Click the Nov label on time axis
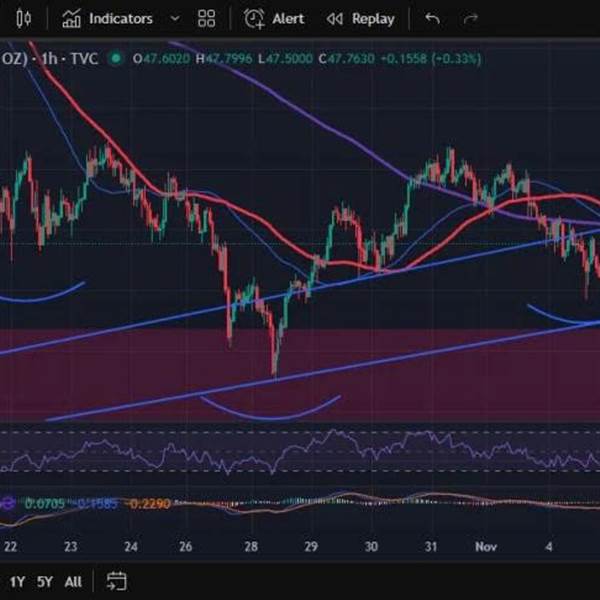The height and width of the screenshot is (600, 600). [486, 546]
